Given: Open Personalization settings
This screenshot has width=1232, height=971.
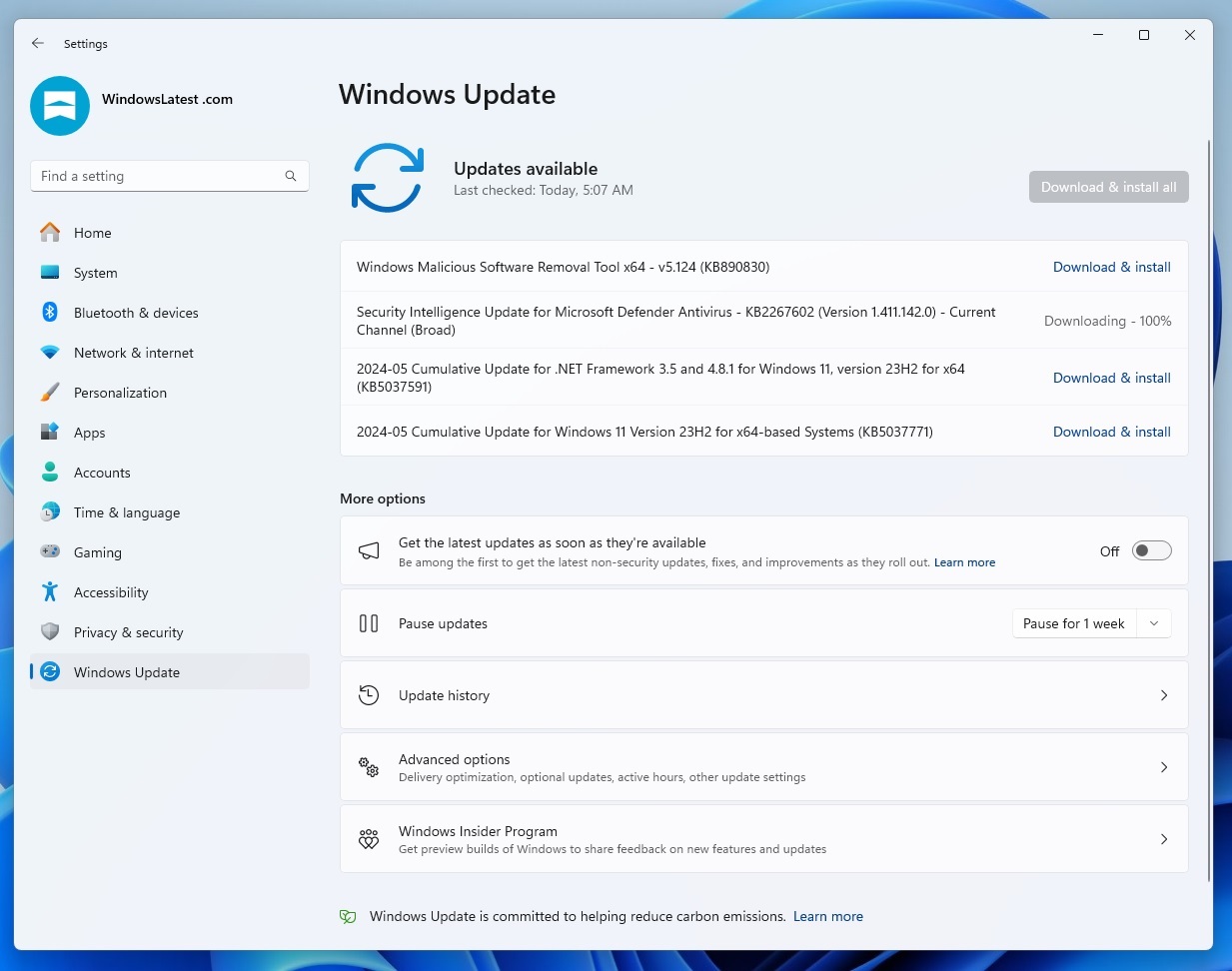Looking at the screenshot, I should click(x=170, y=393).
